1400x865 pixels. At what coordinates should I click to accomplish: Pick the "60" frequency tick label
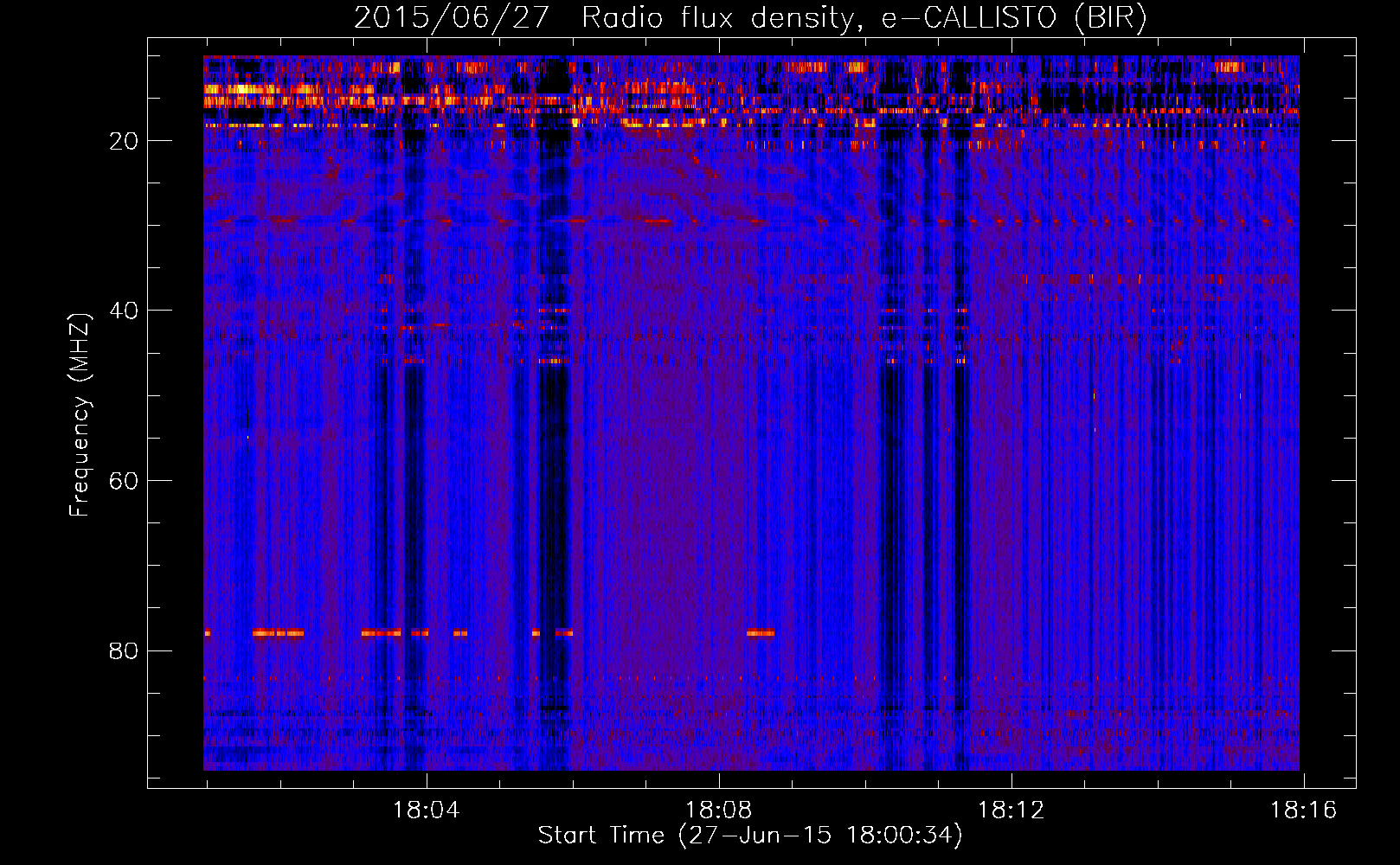coord(124,481)
